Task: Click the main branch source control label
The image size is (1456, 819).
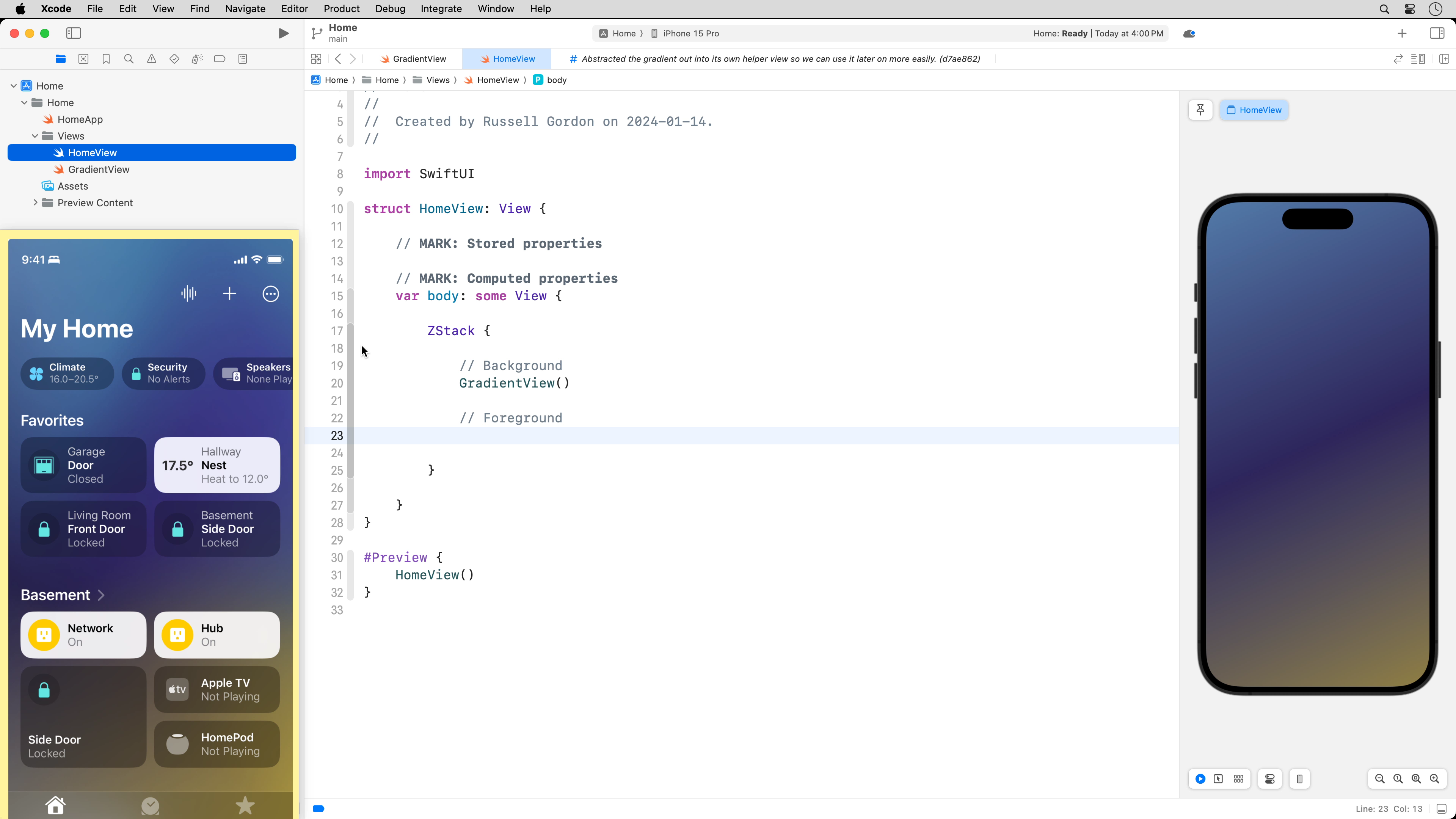Action: (338, 39)
